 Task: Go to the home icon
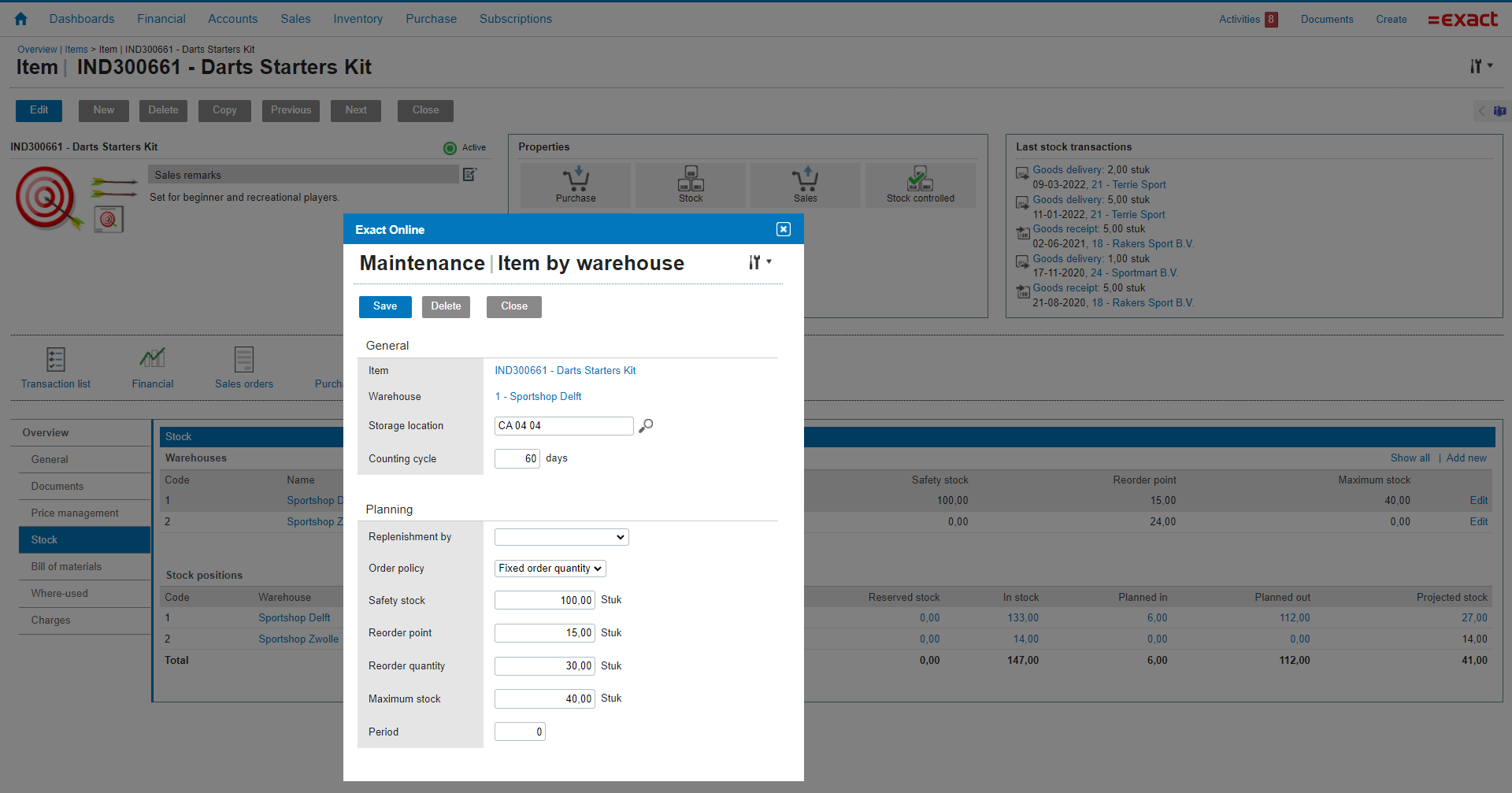coord(21,19)
